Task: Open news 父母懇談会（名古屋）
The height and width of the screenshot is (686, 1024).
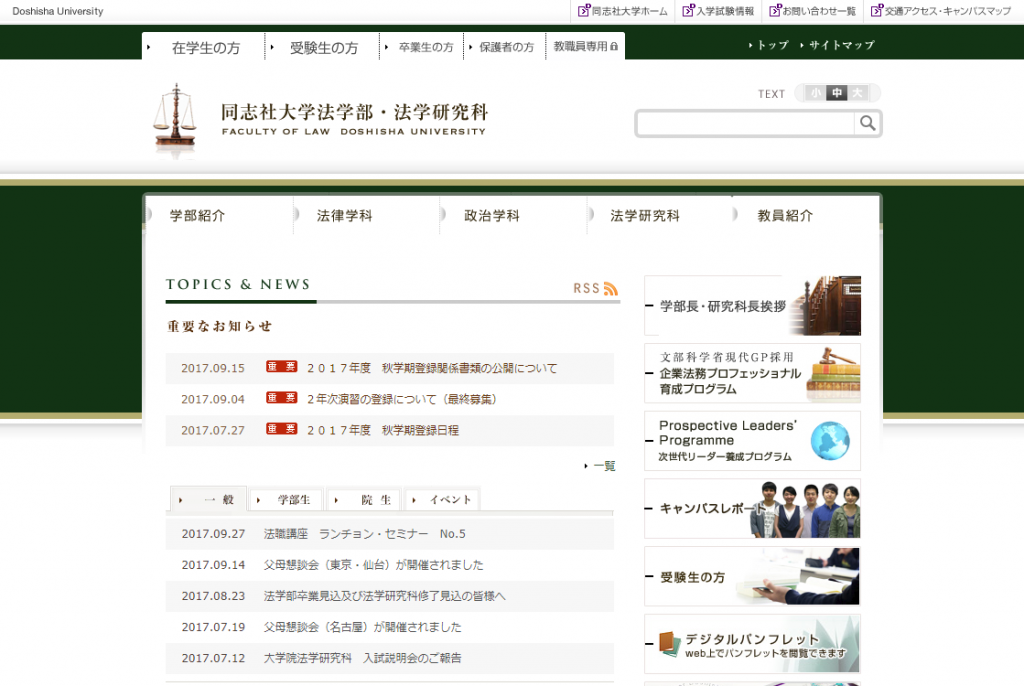Action: (x=362, y=627)
